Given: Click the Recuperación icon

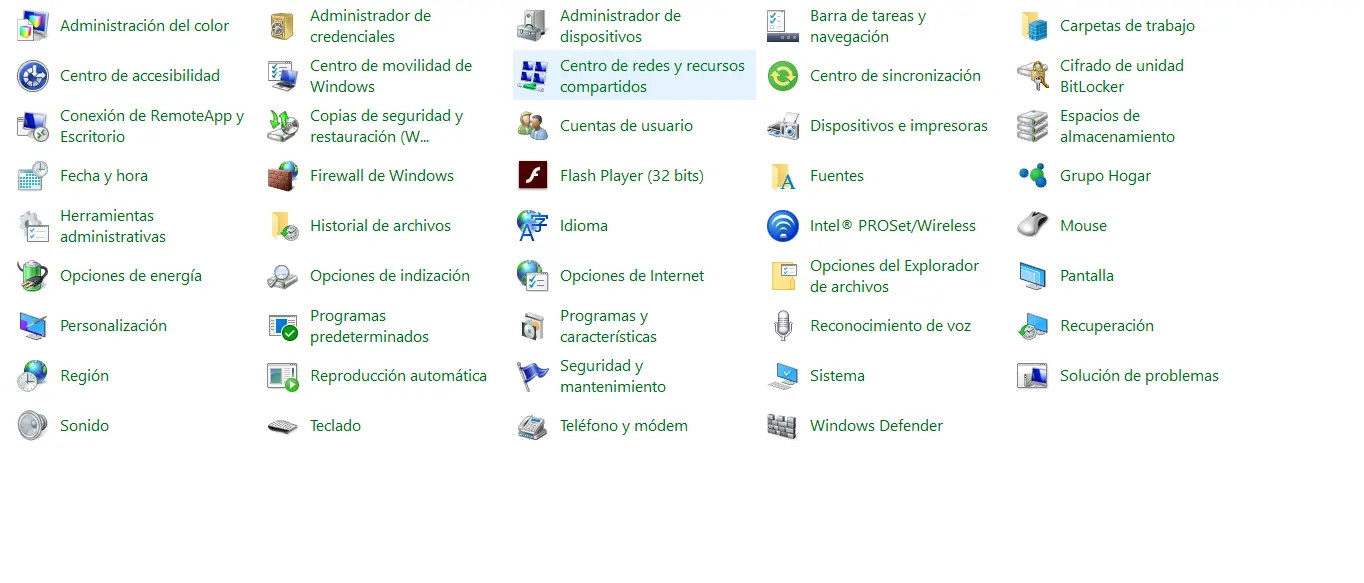Looking at the screenshot, I should pos(1033,326).
